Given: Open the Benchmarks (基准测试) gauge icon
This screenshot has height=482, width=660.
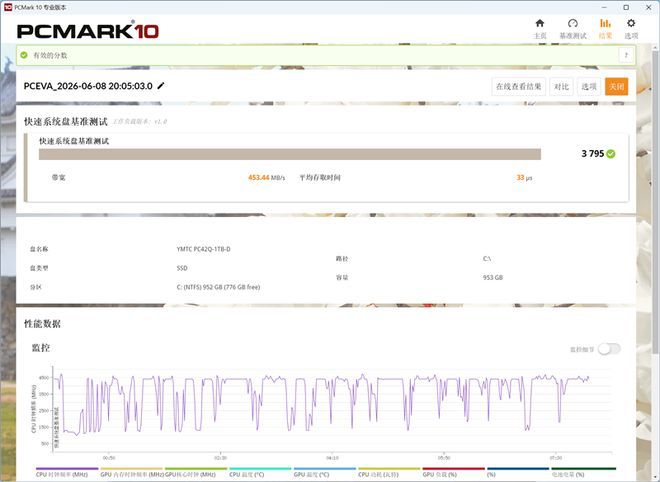Looking at the screenshot, I should 572,29.
